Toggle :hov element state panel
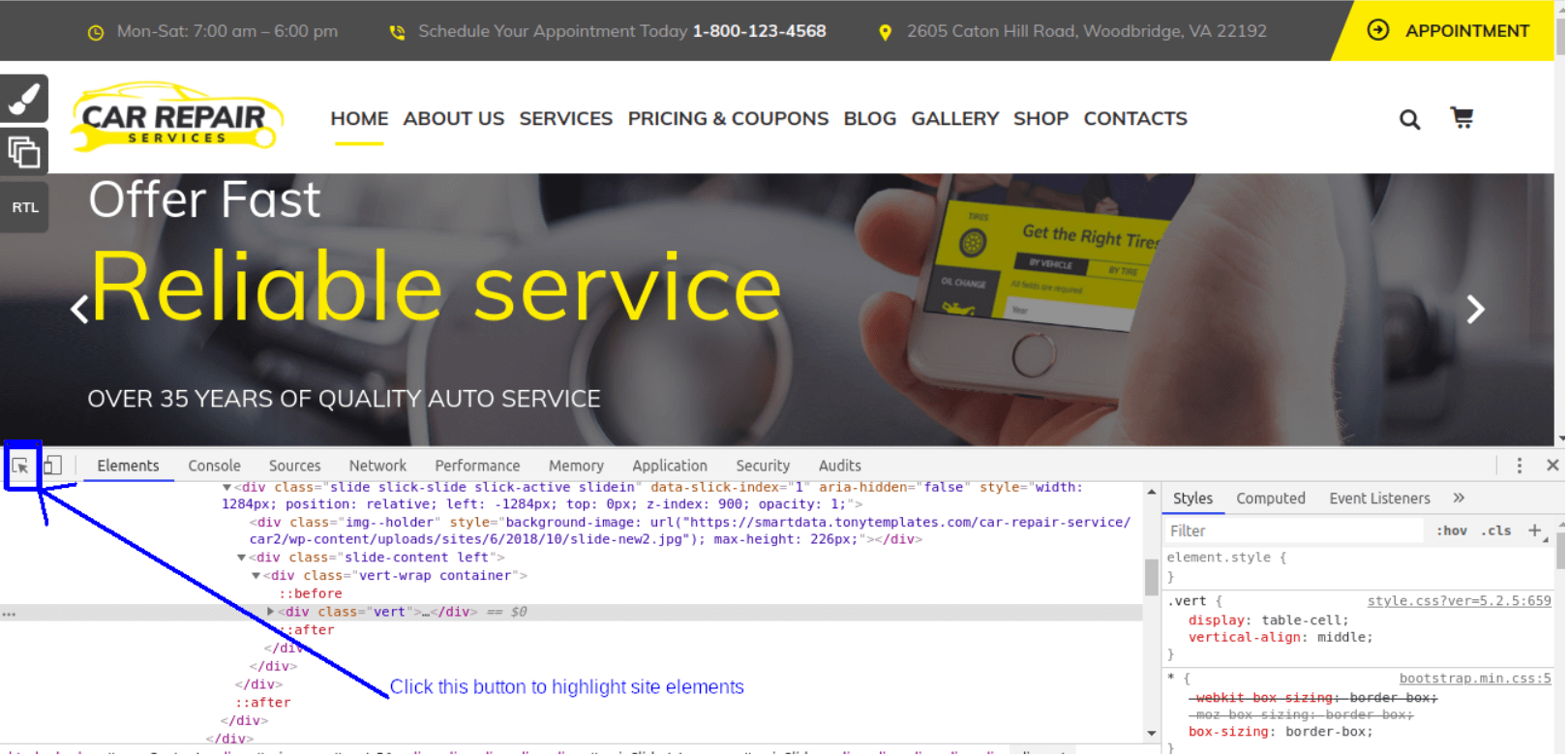This screenshot has width=1568, height=756. tap(1451, 530)
